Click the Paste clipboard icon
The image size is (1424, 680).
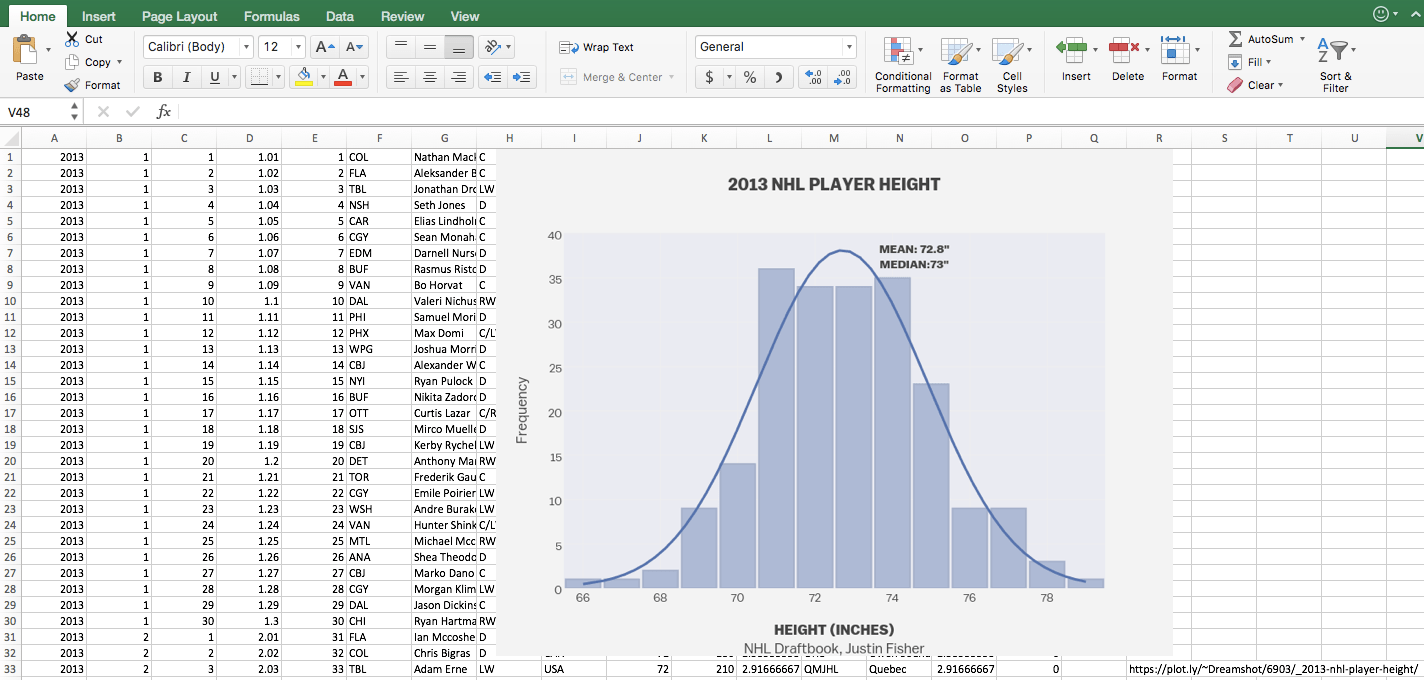[x=27, y=51]
